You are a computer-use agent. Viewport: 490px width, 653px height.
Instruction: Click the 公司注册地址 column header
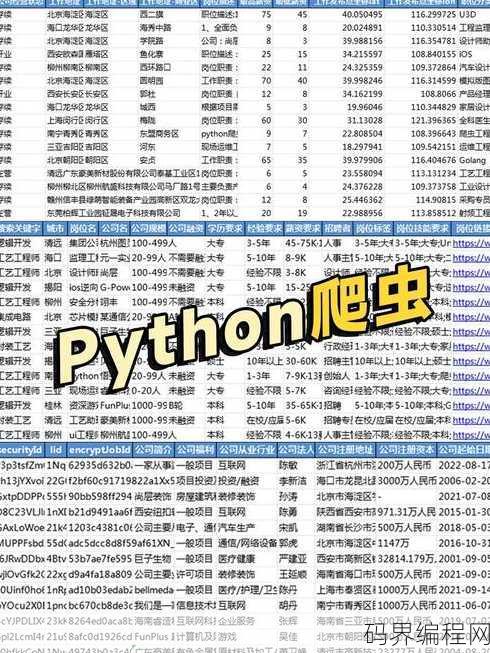(x=346, y=450)
